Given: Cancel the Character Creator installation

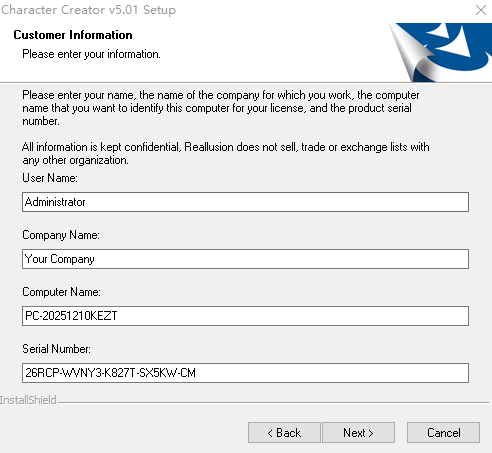Looking at the screenshot, I should [x=443, y=433].
